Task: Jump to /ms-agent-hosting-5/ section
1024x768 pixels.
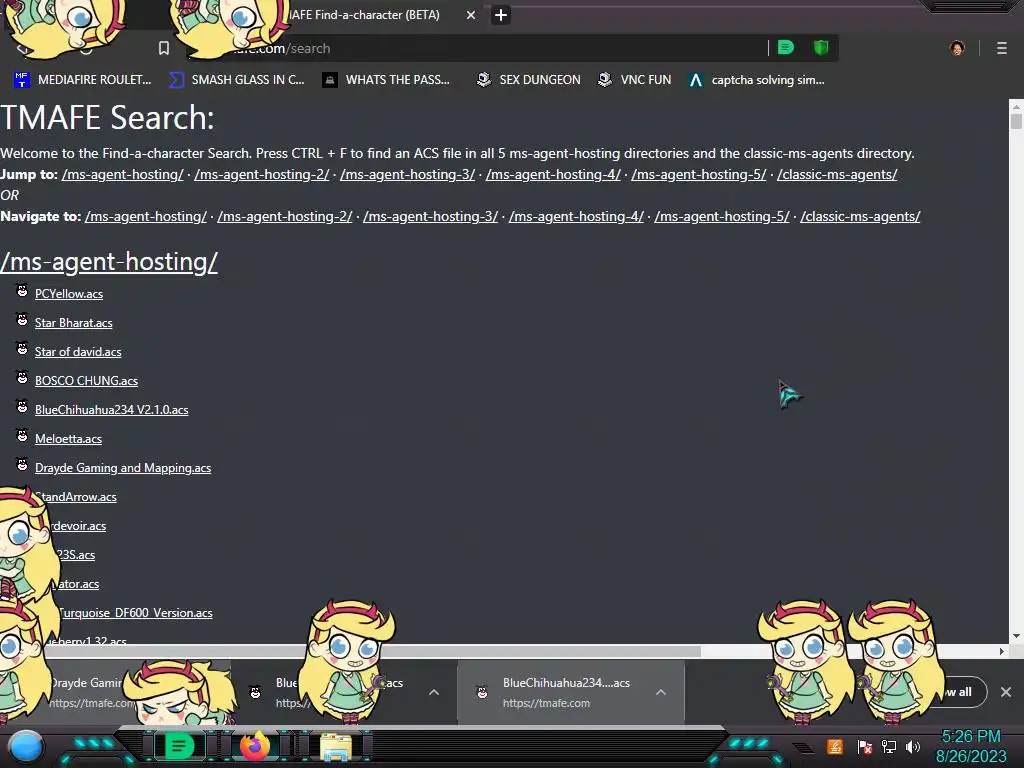Action: click(x=699, y=174)
